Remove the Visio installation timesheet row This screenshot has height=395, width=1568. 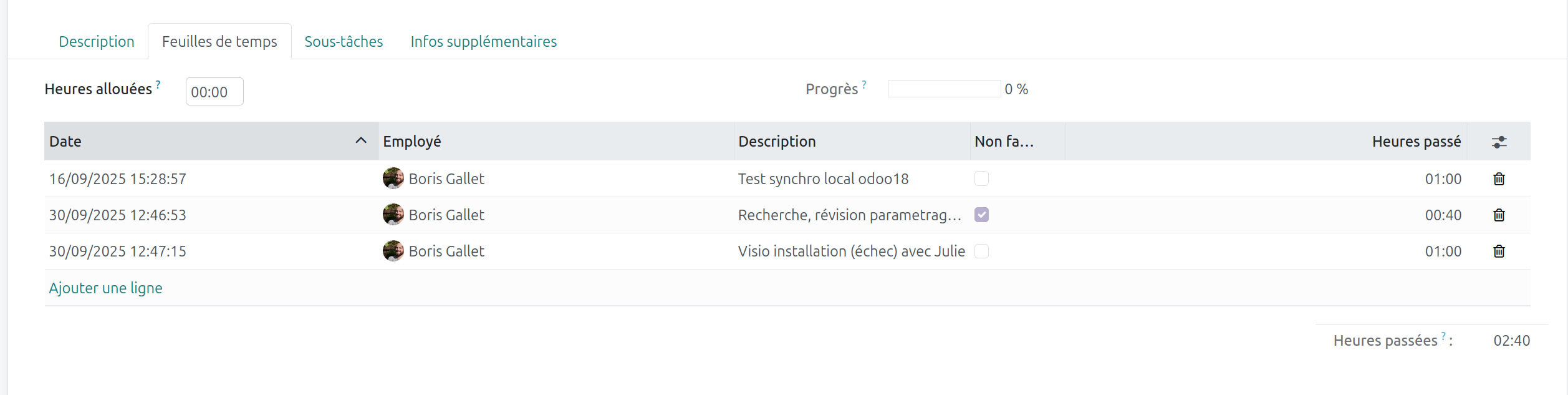pos(1499,251)
